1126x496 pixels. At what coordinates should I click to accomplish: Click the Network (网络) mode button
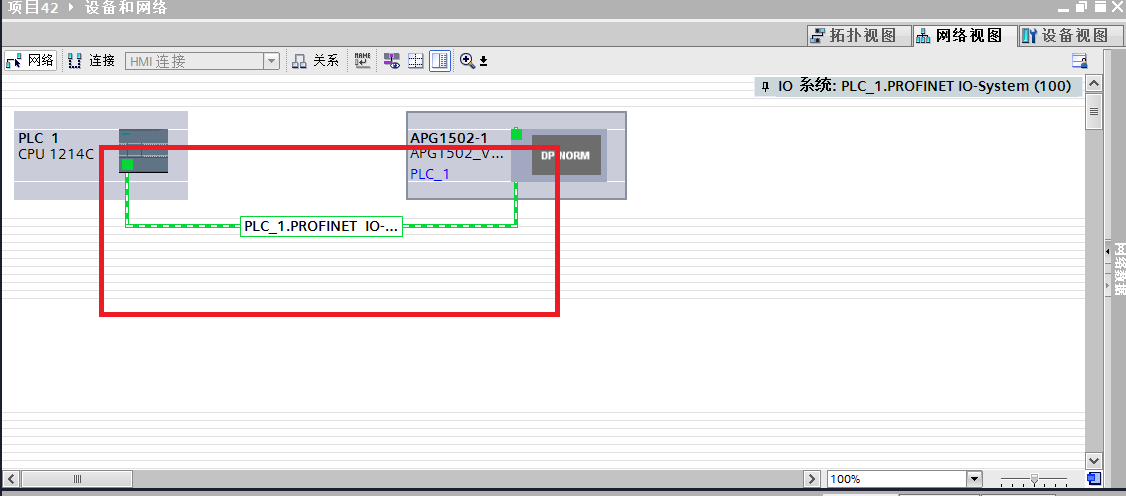[x=30, y=61]
